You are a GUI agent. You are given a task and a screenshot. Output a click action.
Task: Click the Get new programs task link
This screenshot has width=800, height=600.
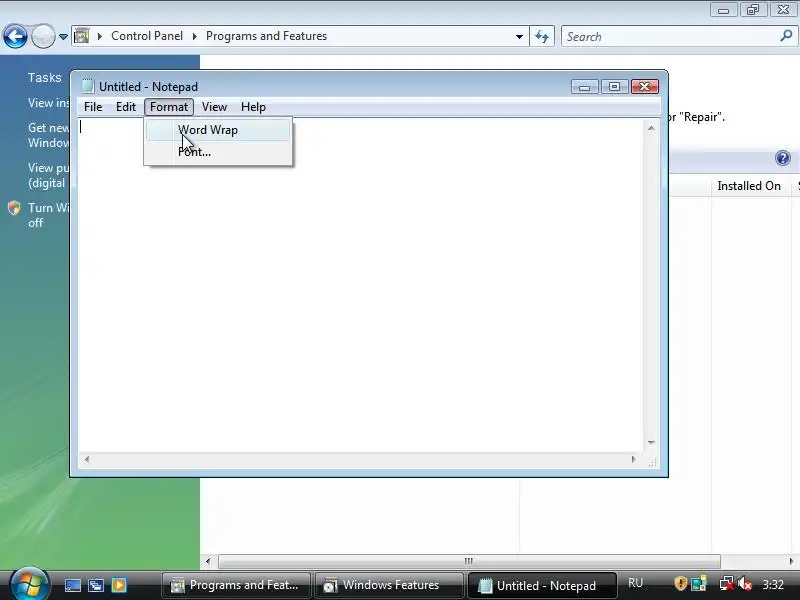(48, 135)
